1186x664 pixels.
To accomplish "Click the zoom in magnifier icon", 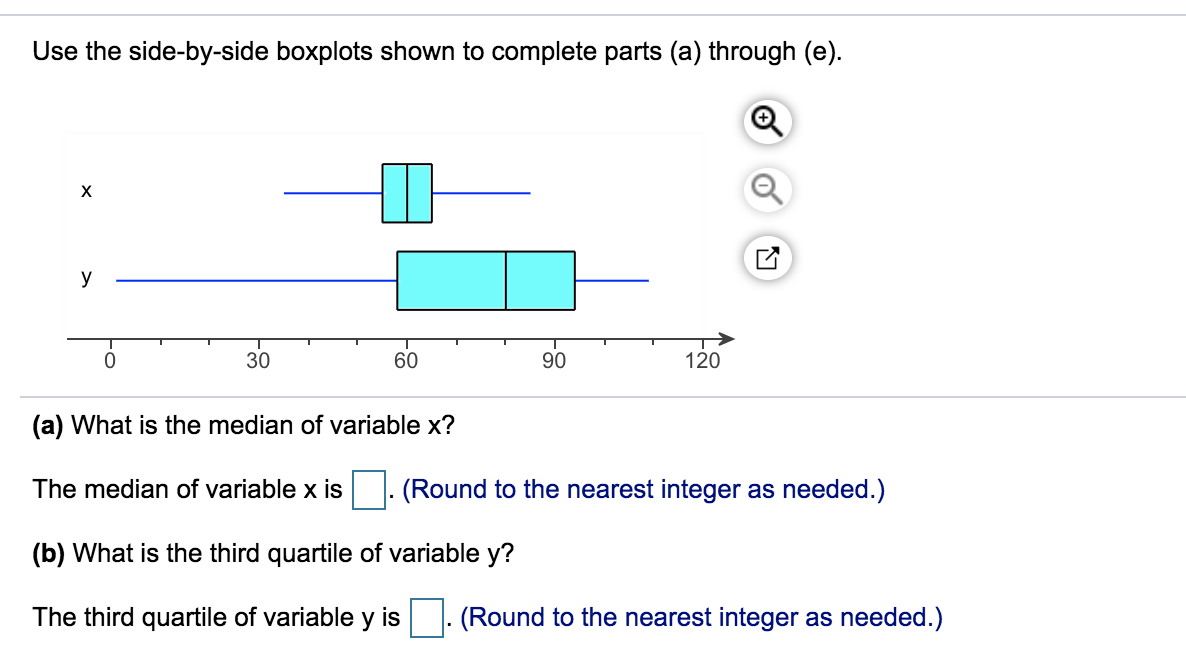I will pos(767,121).
